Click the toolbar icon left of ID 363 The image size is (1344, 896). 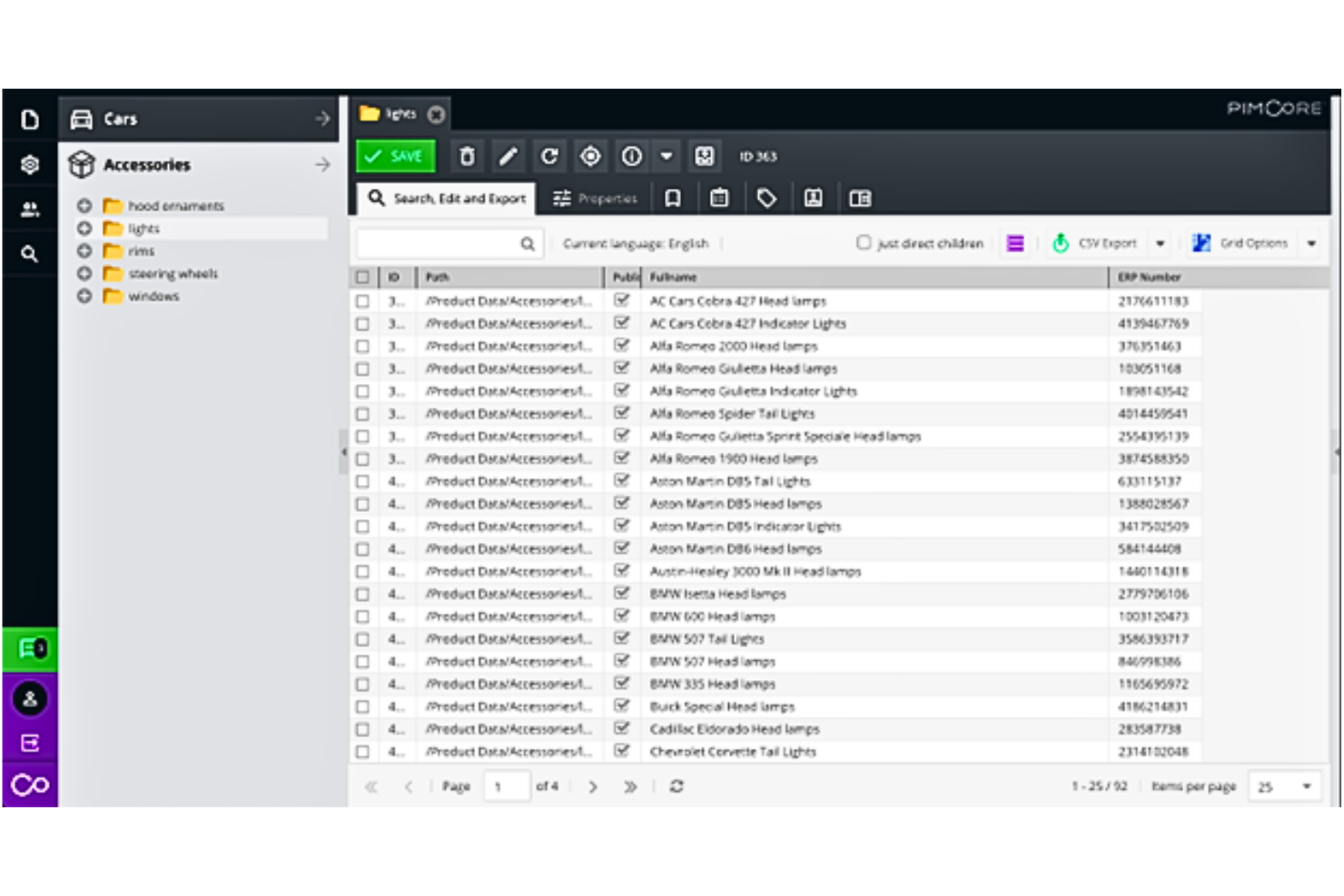tap(704, 156)
